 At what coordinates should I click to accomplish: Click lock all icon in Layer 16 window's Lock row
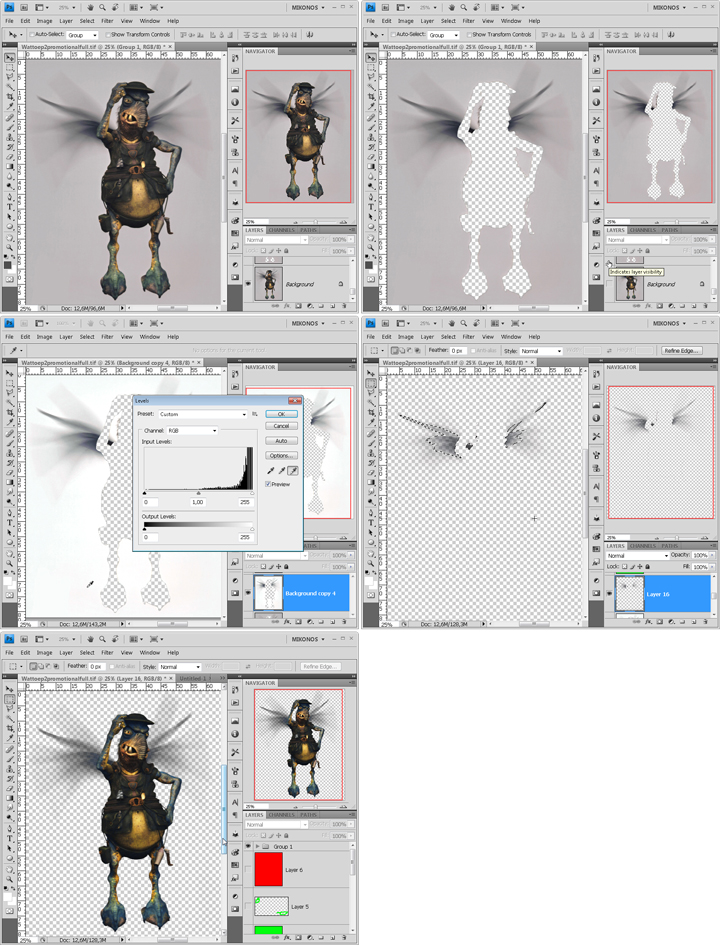648,567
